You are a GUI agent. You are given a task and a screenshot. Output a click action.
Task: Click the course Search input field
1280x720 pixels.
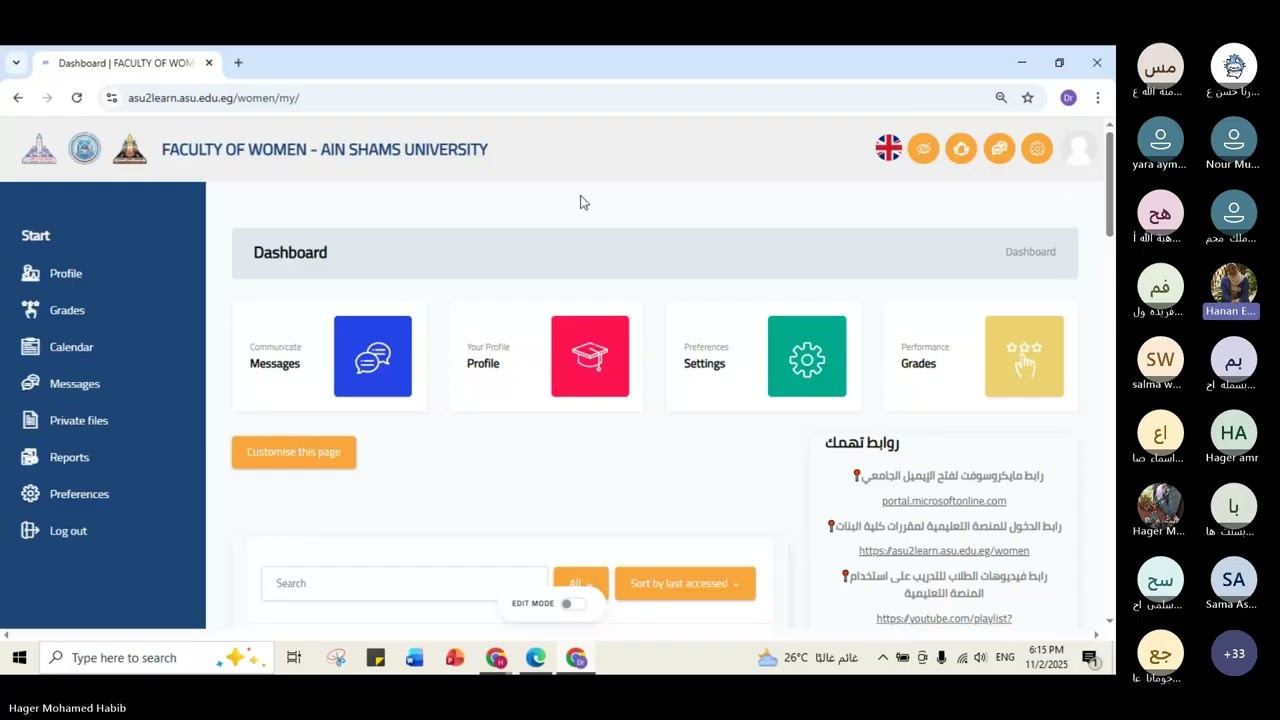(x=404, y=583)
